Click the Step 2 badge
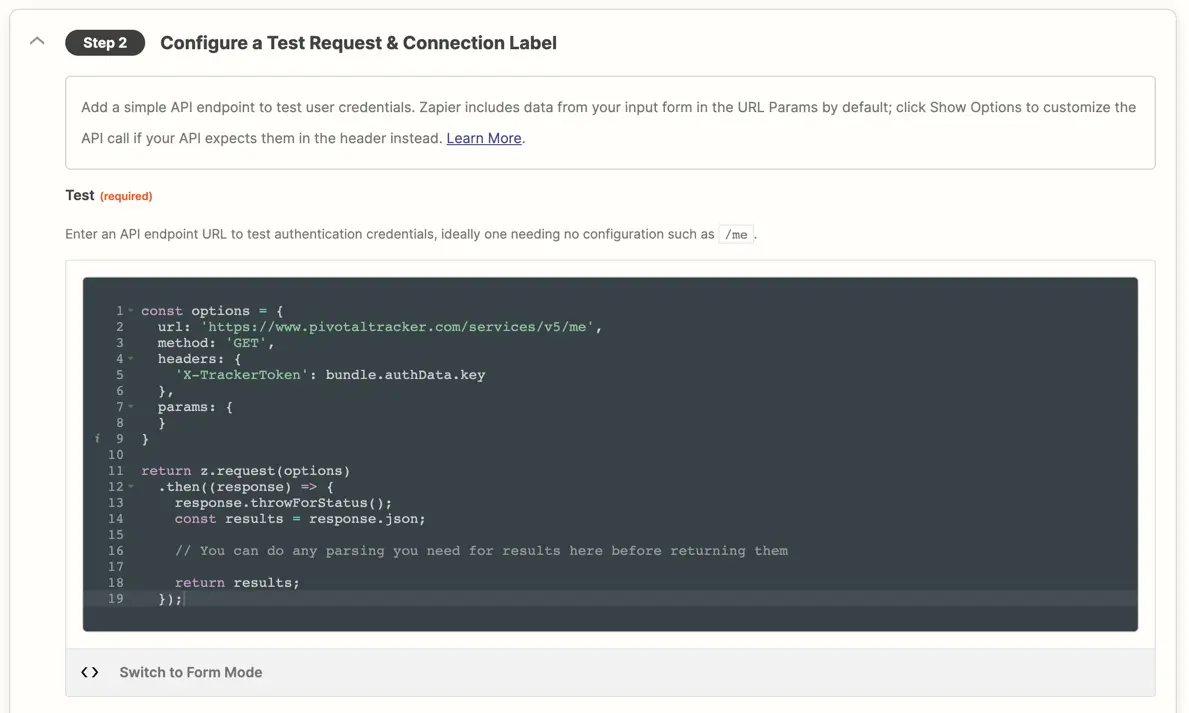 click(105, 42)
